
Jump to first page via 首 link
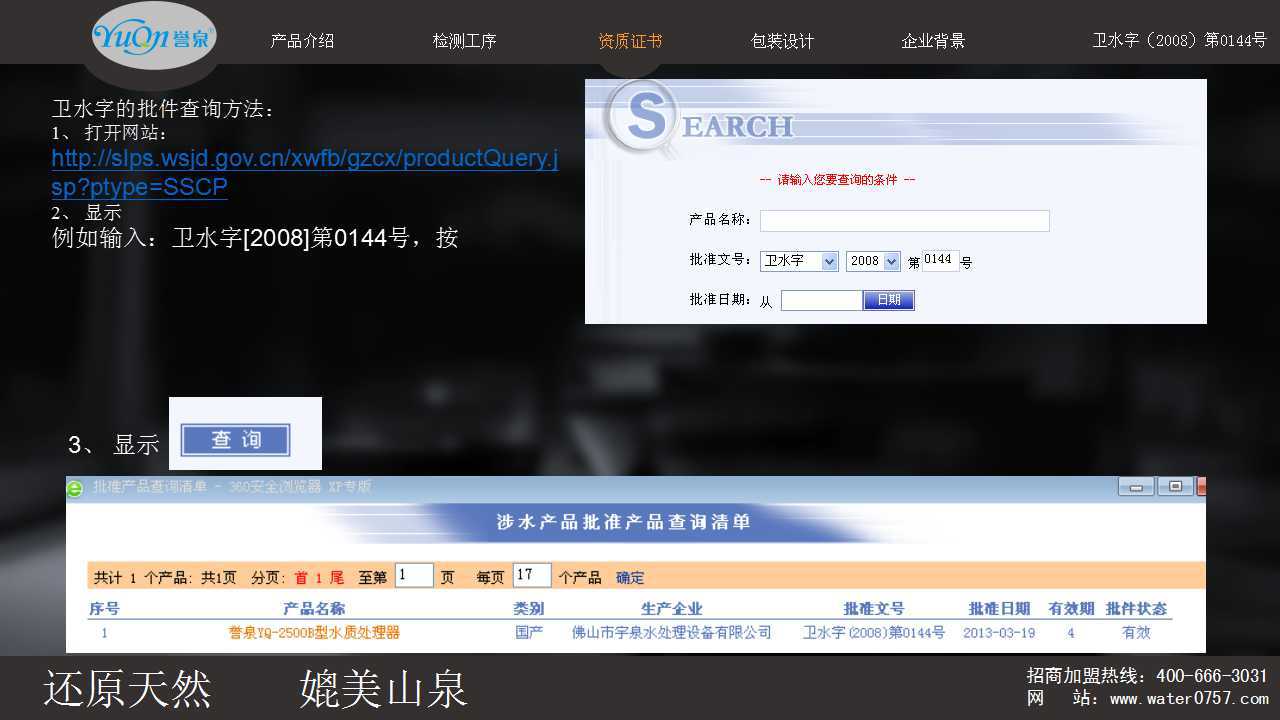(x=301, y=578)
